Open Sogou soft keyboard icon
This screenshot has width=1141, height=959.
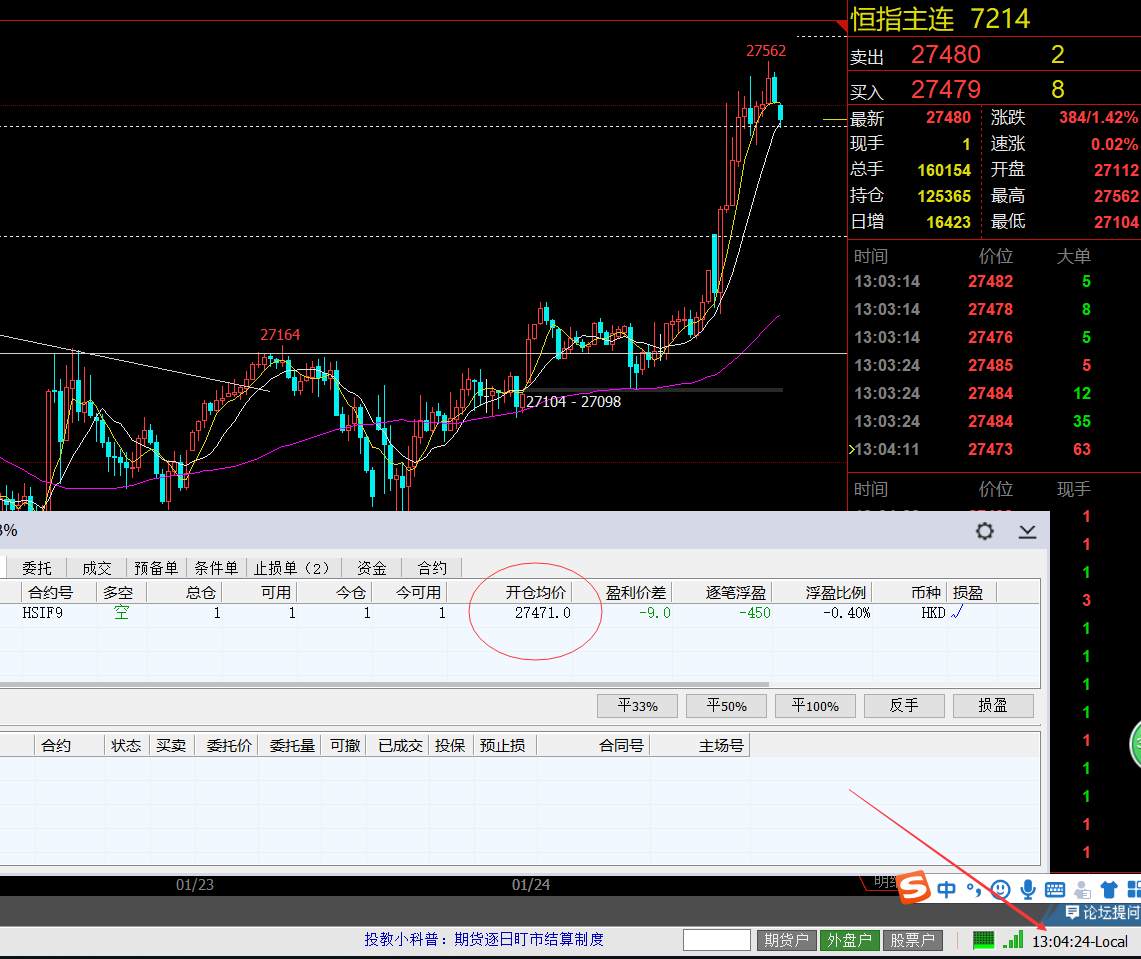click(x=1054, y=889)
